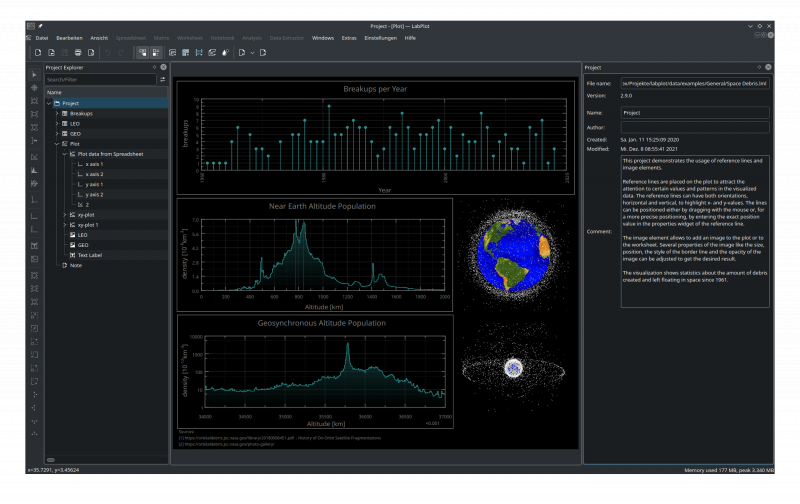Click the filter options icon beside Search/Filter
The image size is (800, 504).
pos(163,80)
